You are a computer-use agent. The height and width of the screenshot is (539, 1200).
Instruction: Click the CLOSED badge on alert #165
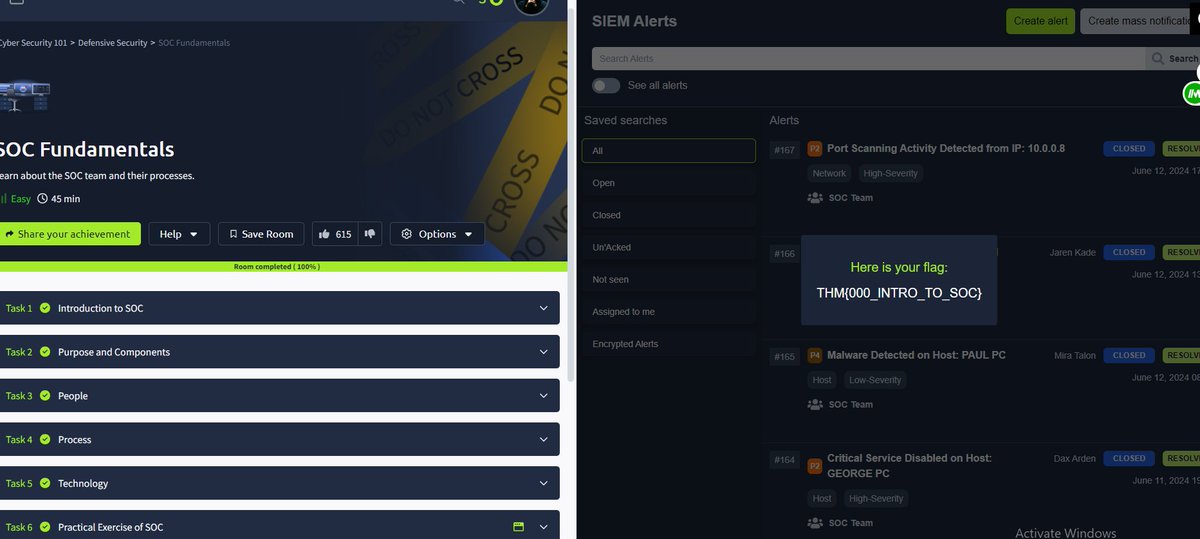click(1129, 355)
